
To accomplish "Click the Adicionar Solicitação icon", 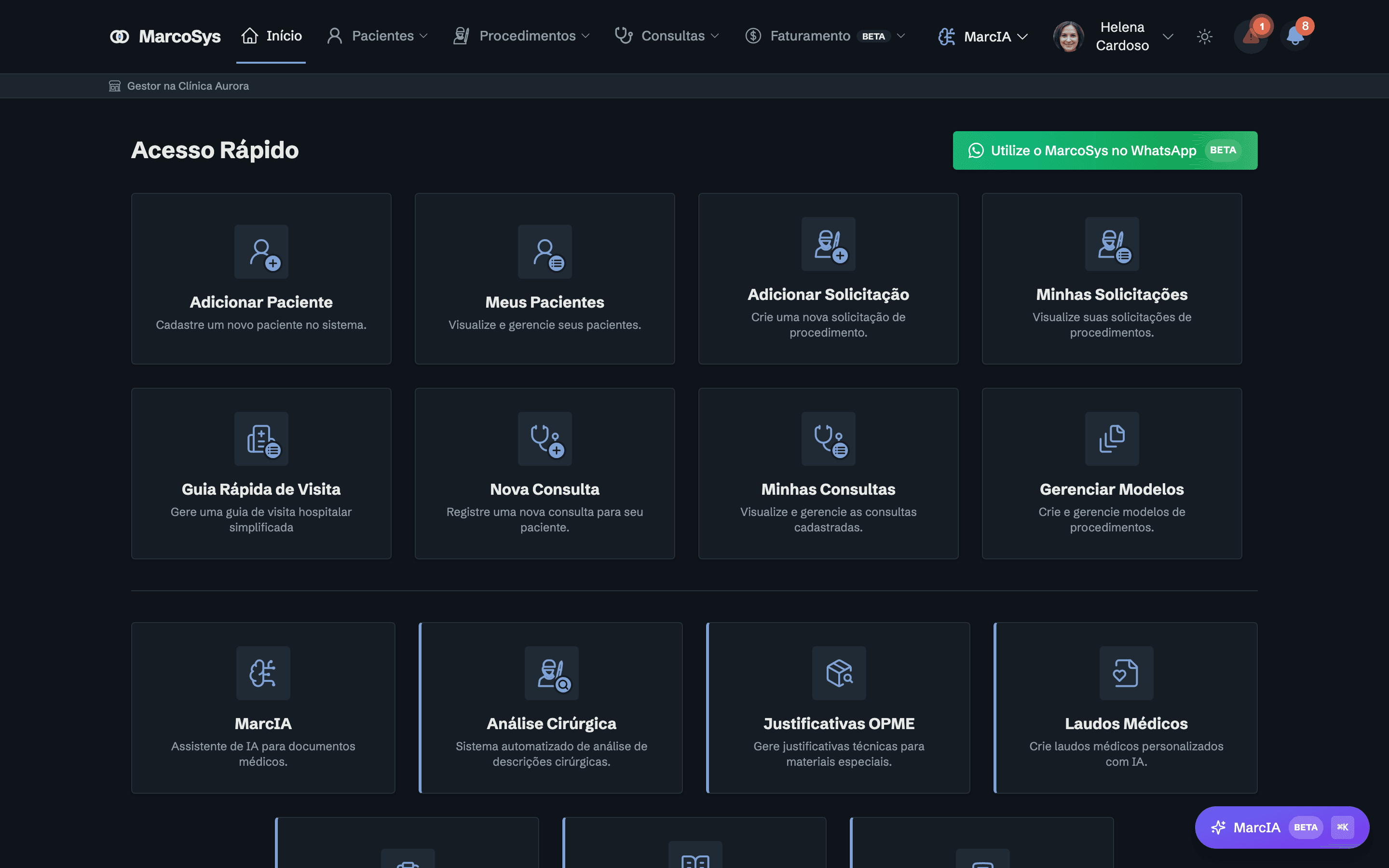I will [x=828, y=244].
